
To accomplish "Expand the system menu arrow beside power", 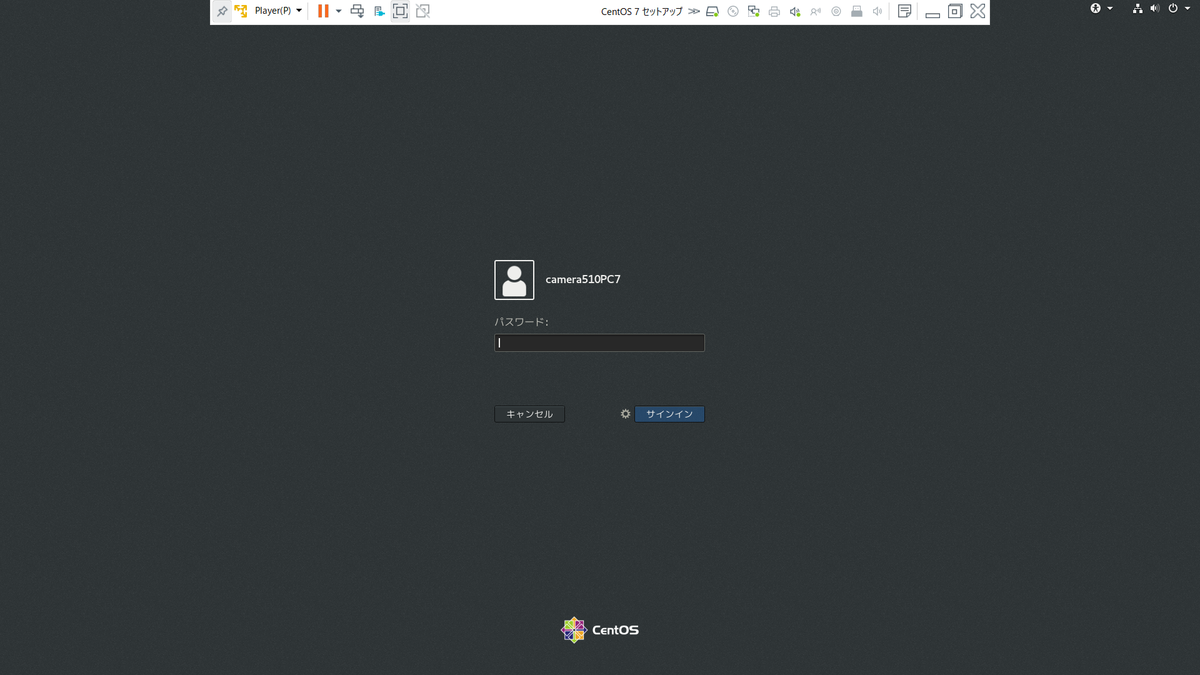I will (1187, 8).
